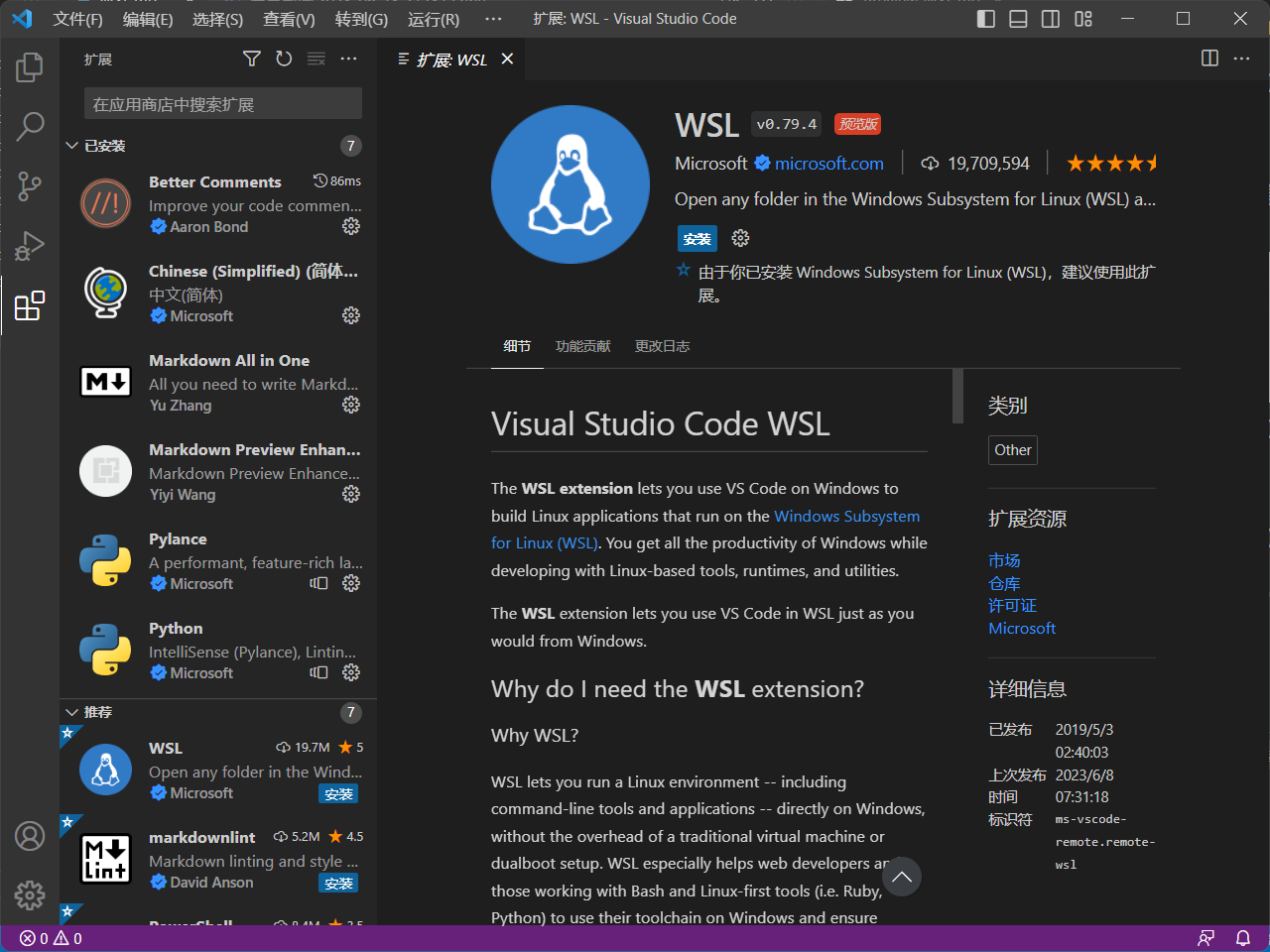
Task: Click the WSL star rating
Action: coord(1111,164)
